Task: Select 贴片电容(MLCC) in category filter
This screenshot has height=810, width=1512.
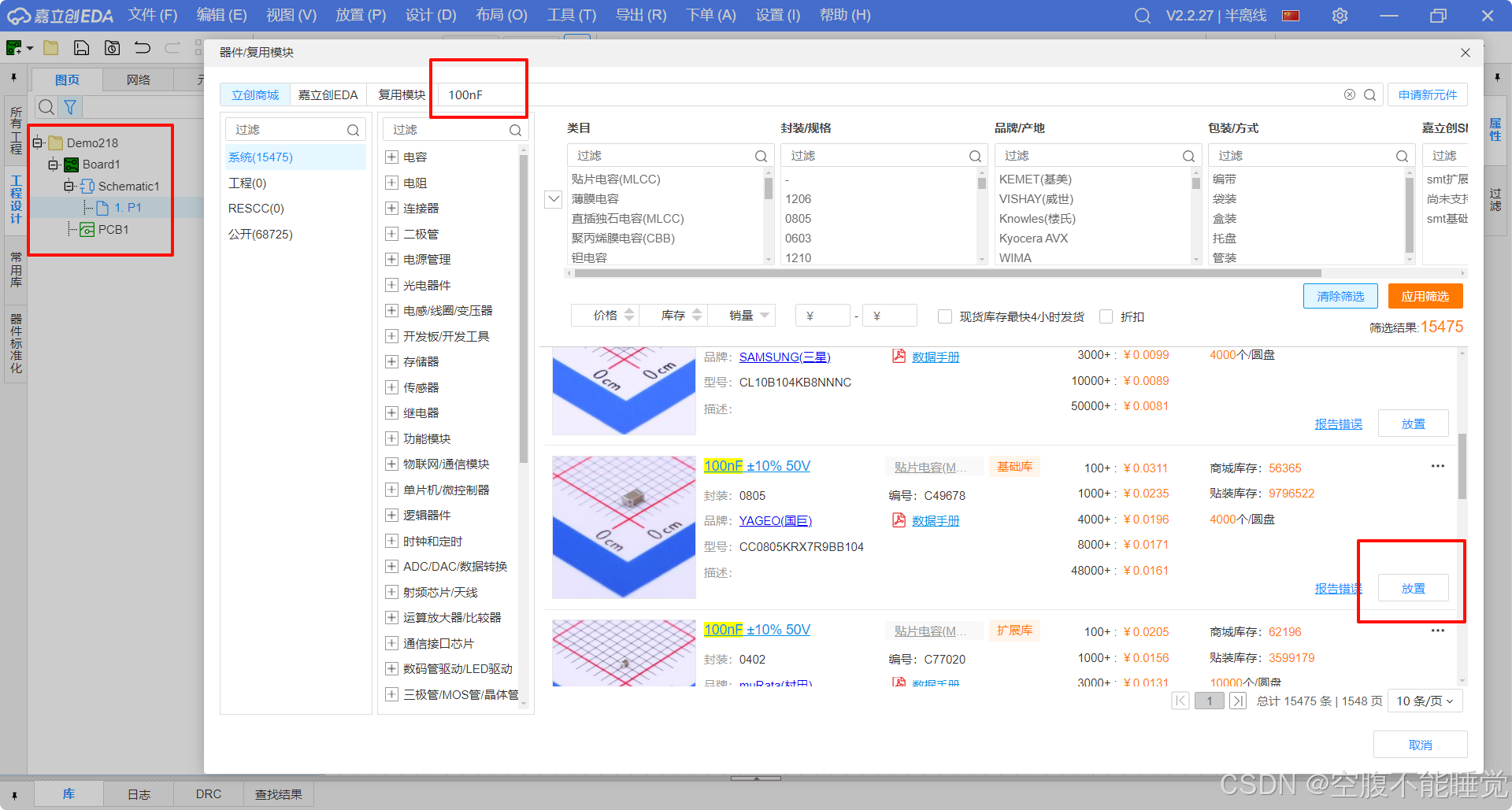Action: 616,179
